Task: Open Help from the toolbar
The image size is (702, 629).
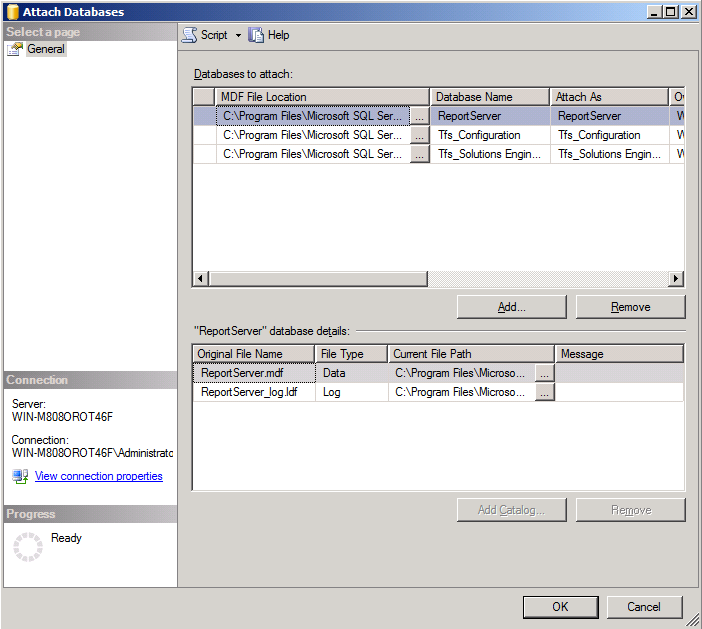Action: pos(269,35)
